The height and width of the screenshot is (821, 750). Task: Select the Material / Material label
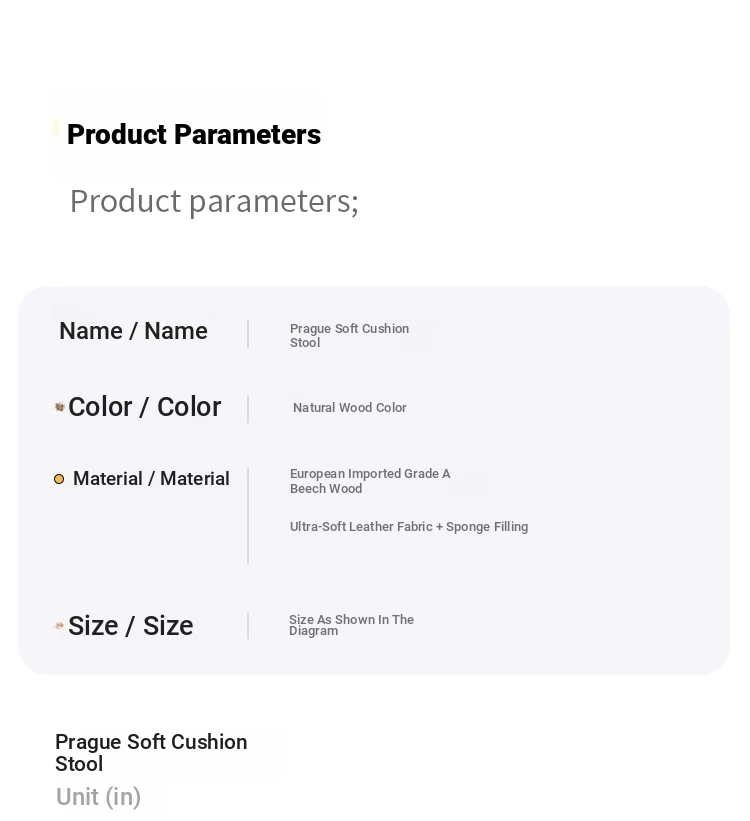151,479
